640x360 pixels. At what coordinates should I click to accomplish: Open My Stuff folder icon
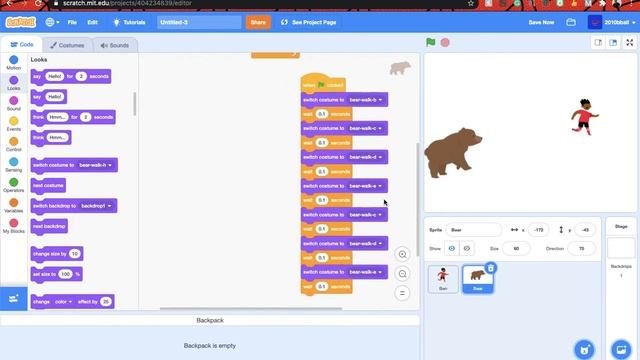tap(571, 22)
